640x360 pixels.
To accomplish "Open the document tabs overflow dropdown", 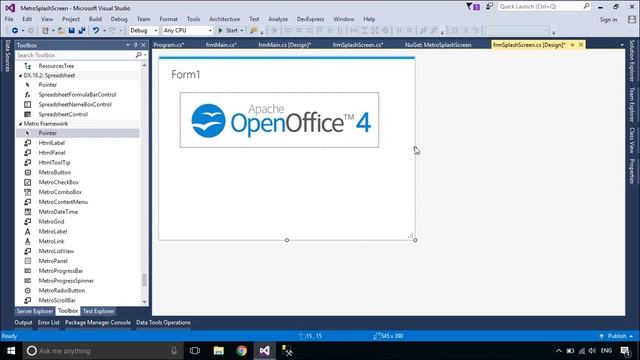I will pos(622,45).
